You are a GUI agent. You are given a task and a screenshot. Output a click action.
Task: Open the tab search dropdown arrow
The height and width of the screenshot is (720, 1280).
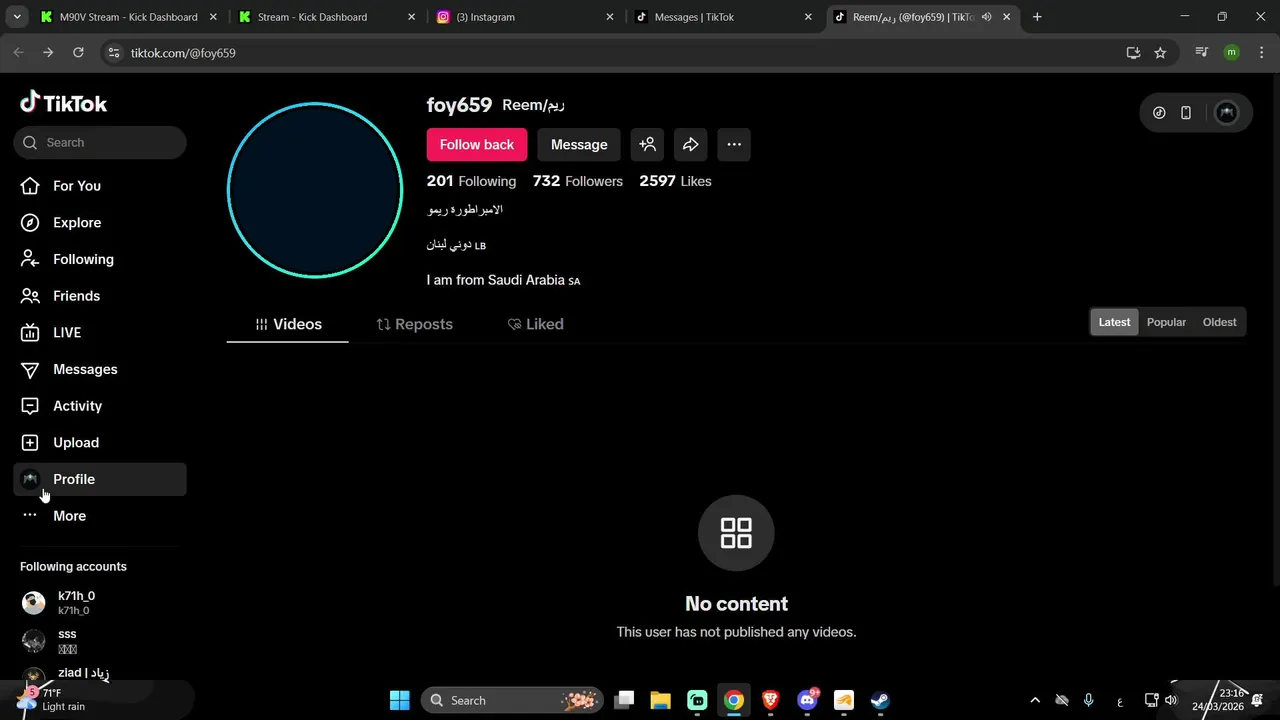coord(16,17)
